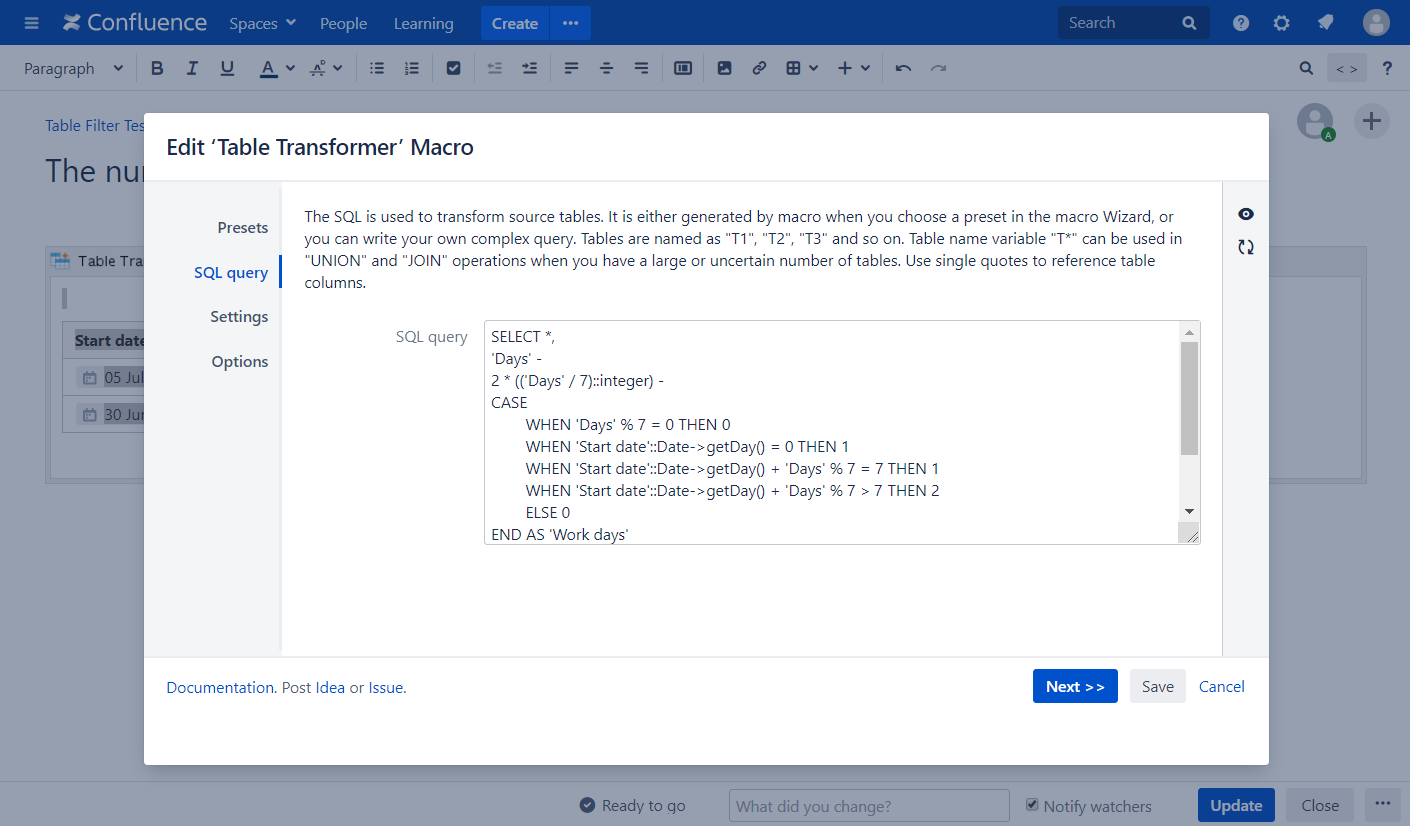1410x826 pixels.
Task: Open the Documentation link
Action: pyautogui.click(x=220, y=687)
